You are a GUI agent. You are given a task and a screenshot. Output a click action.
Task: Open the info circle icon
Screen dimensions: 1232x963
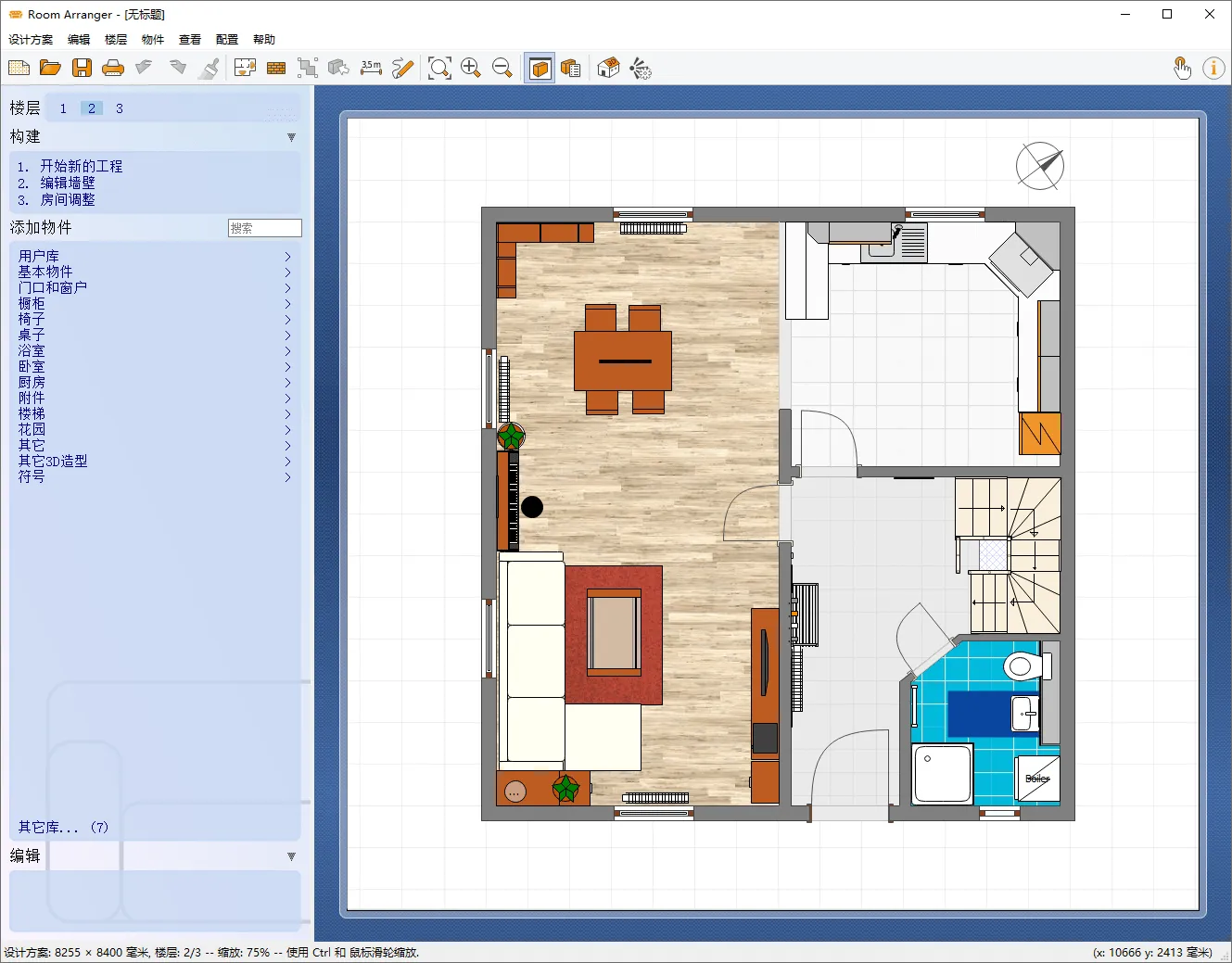[1214, 67]
